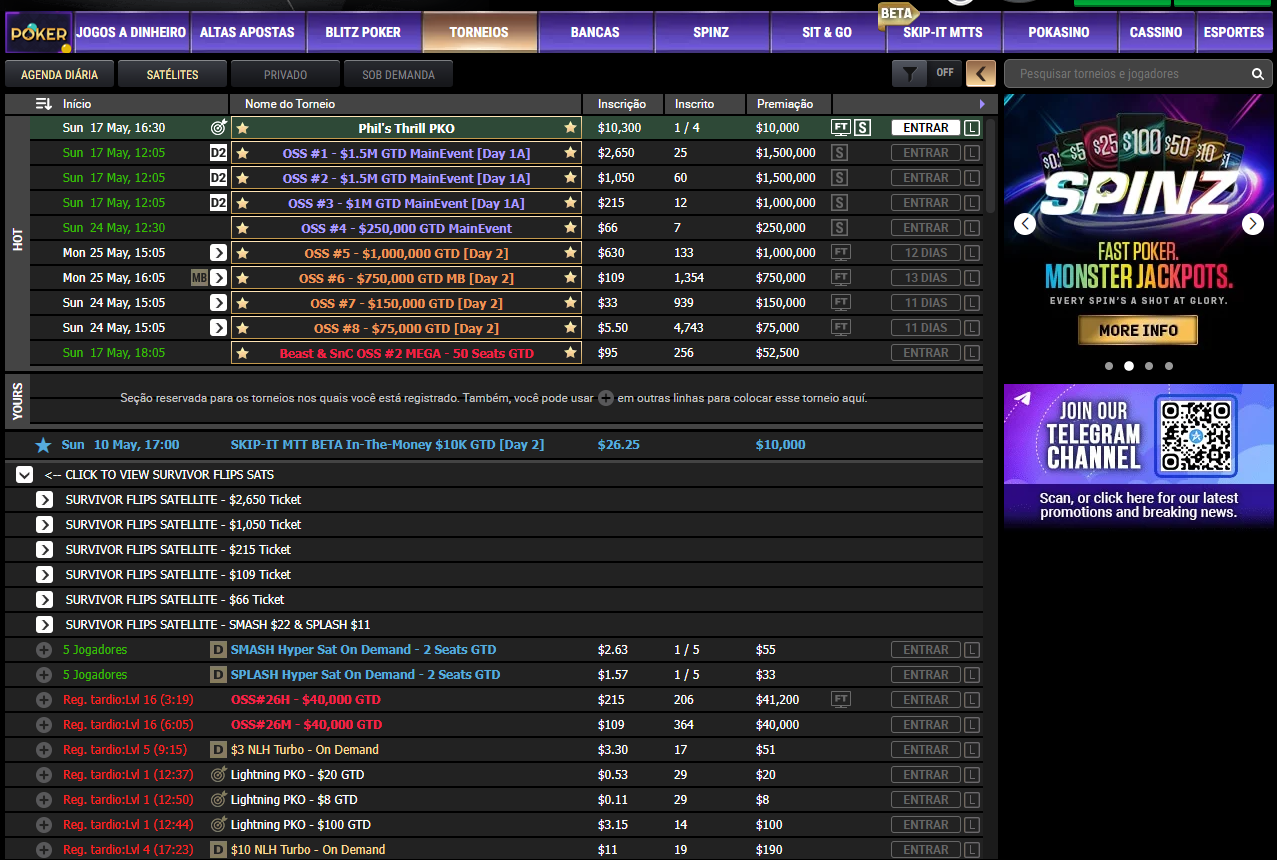Go to the Cassino tab
The image size is (1277, 860).
click(x=1156, y=32)
